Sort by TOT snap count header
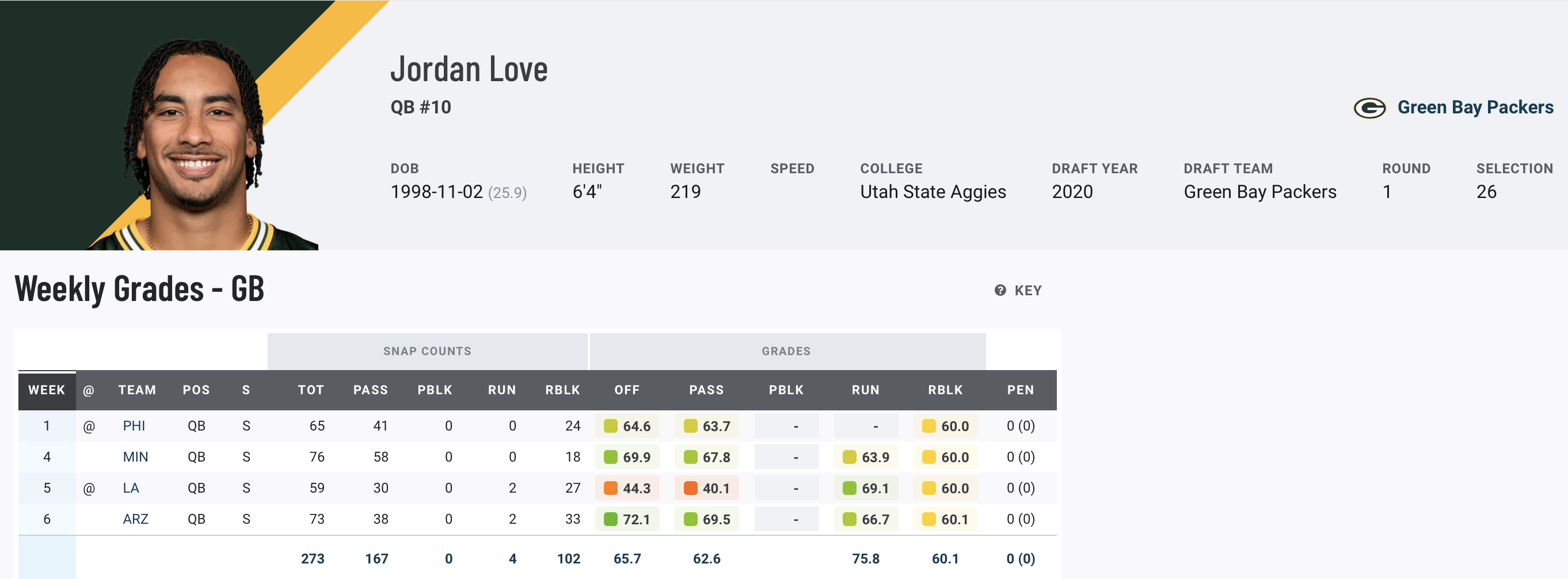 tap(310, 390)
